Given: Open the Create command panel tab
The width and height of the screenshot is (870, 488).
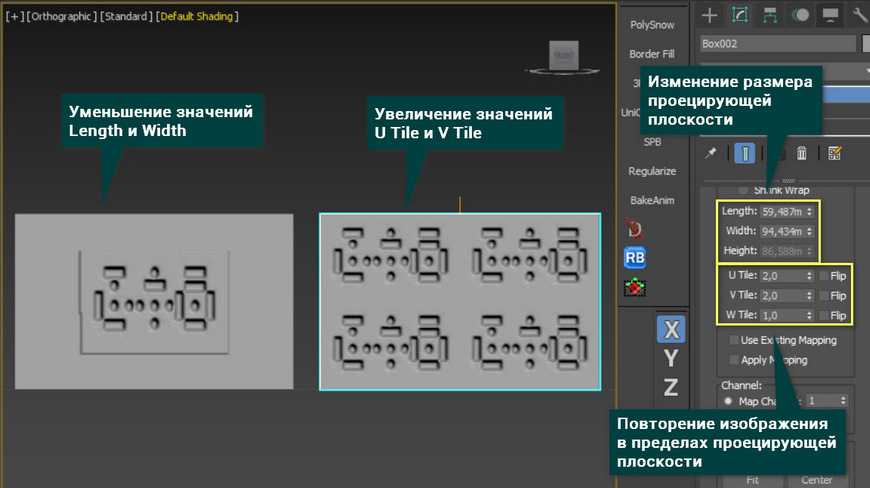Looking at the screenshot, I should pos(710,15).
